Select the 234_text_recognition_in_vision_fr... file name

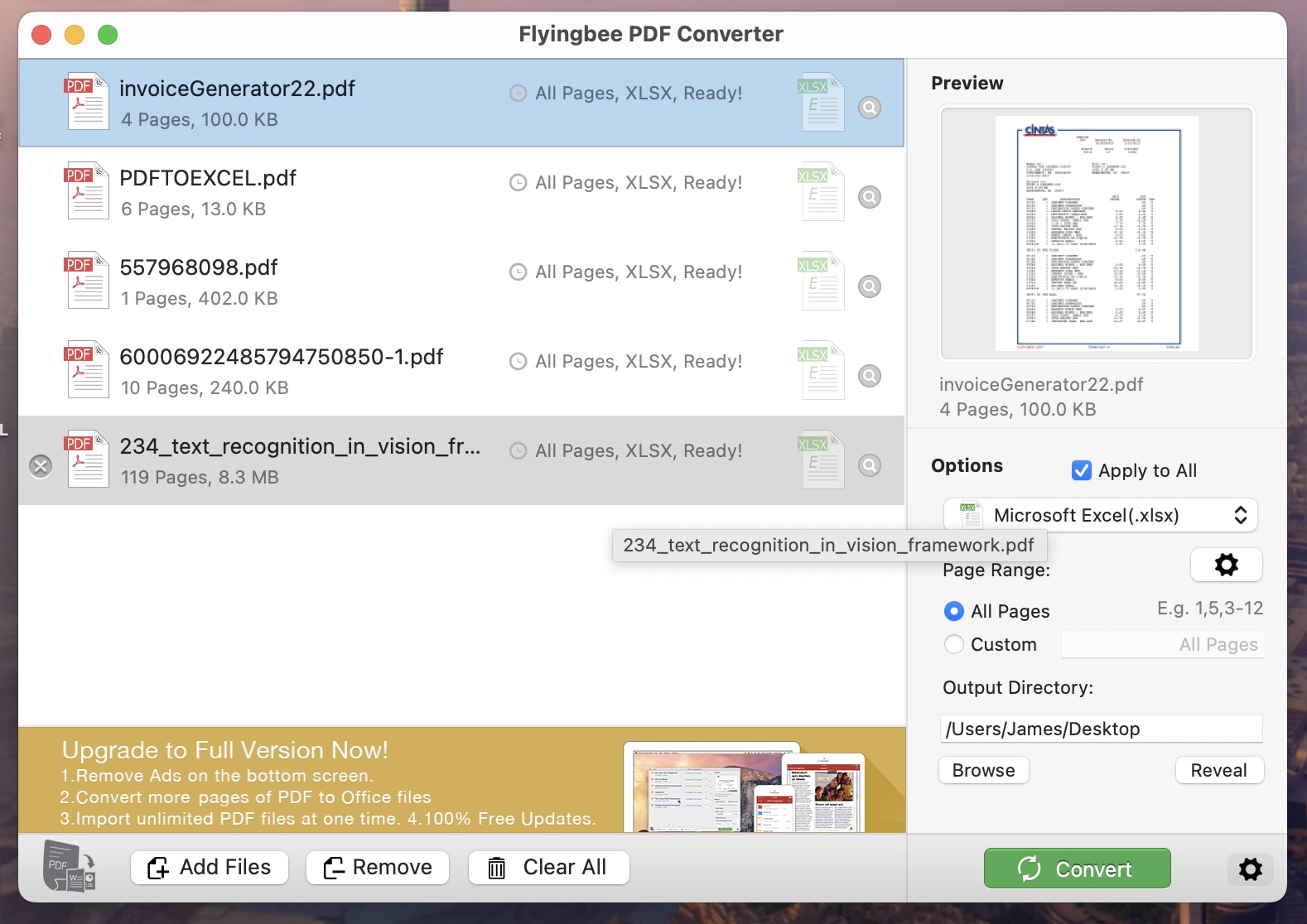[300, 446]
